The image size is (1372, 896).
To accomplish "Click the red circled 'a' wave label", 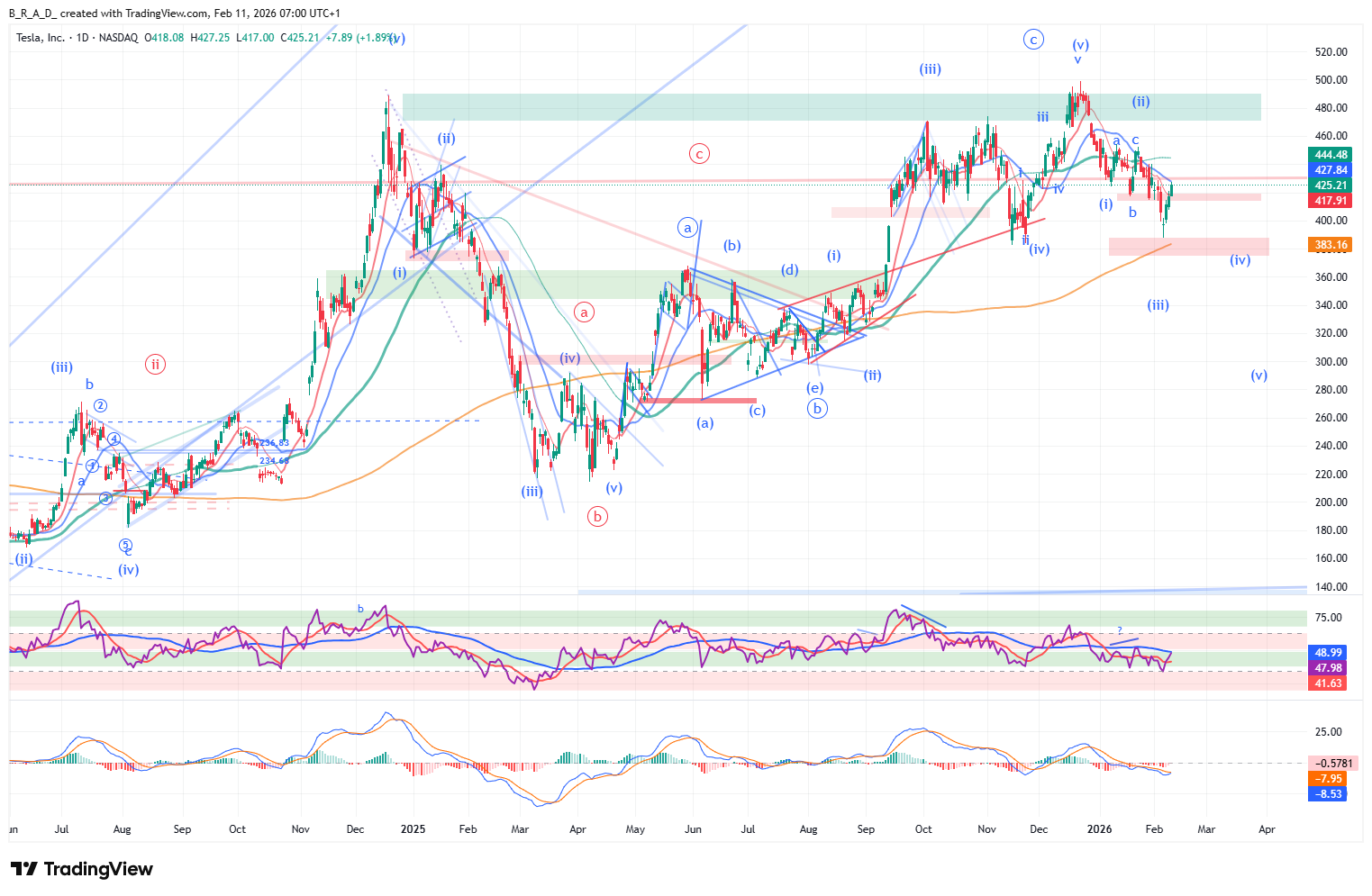I will coord(585,312).
